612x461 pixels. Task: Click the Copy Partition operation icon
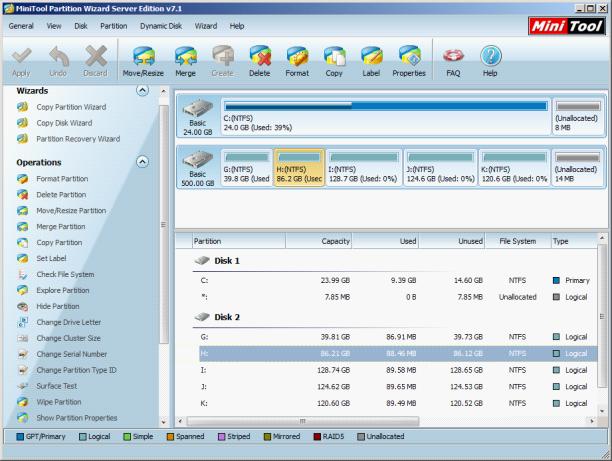[x=23, y=243]
